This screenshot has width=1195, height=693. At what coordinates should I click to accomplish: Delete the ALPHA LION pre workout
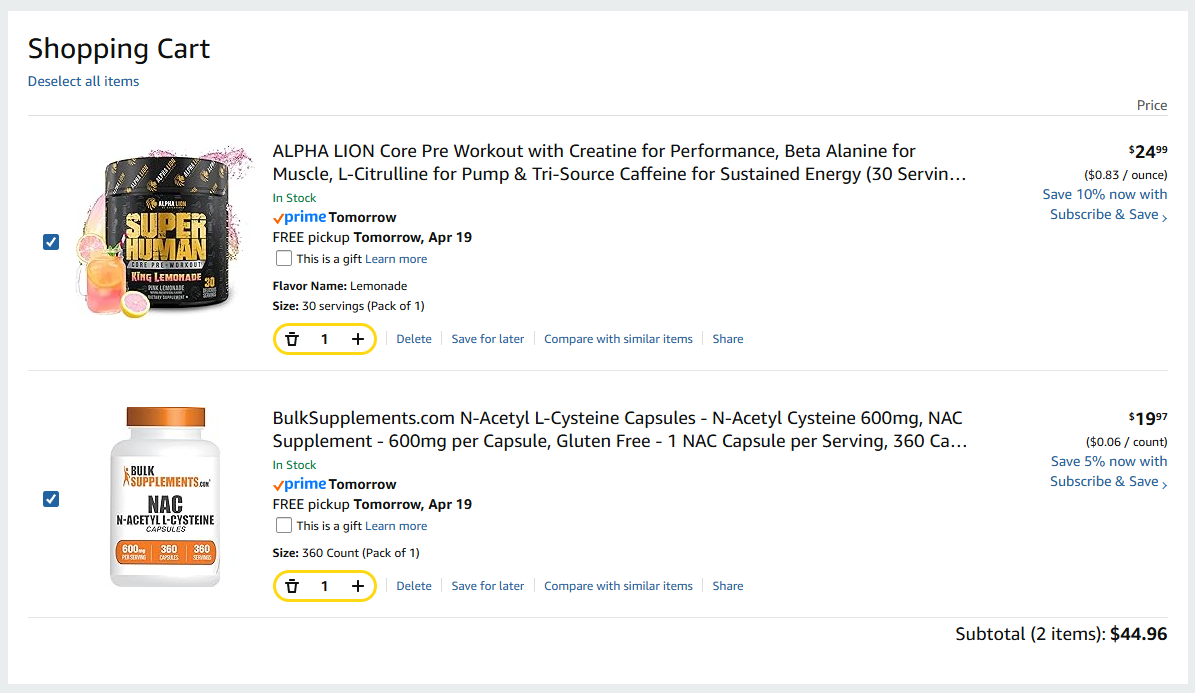tap(414, 339)
